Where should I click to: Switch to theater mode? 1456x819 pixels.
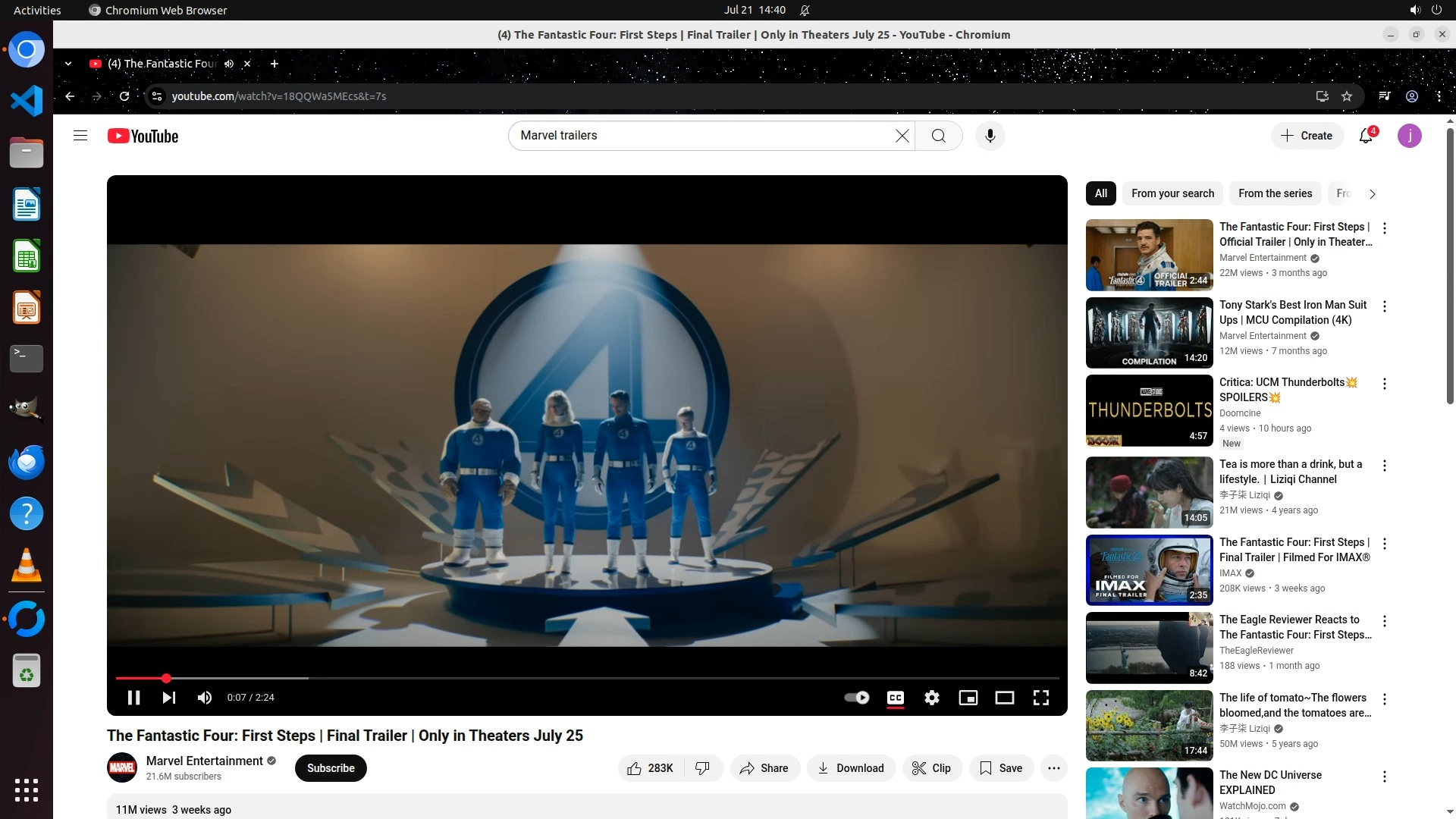tap(1005, 698)
